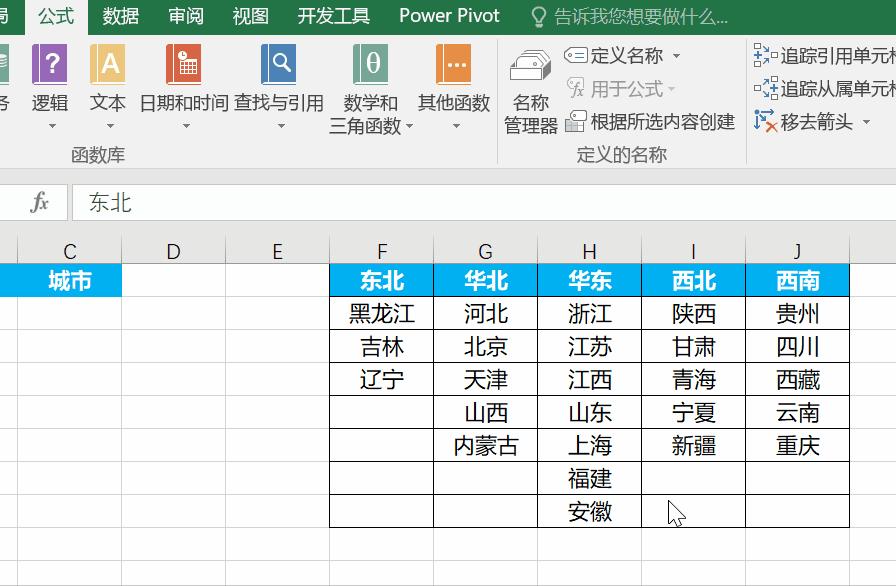896x586 pixels.
Task: Switch to the 数据 ribbon tab
Action: pyautogui.click(x=121, y=17)
